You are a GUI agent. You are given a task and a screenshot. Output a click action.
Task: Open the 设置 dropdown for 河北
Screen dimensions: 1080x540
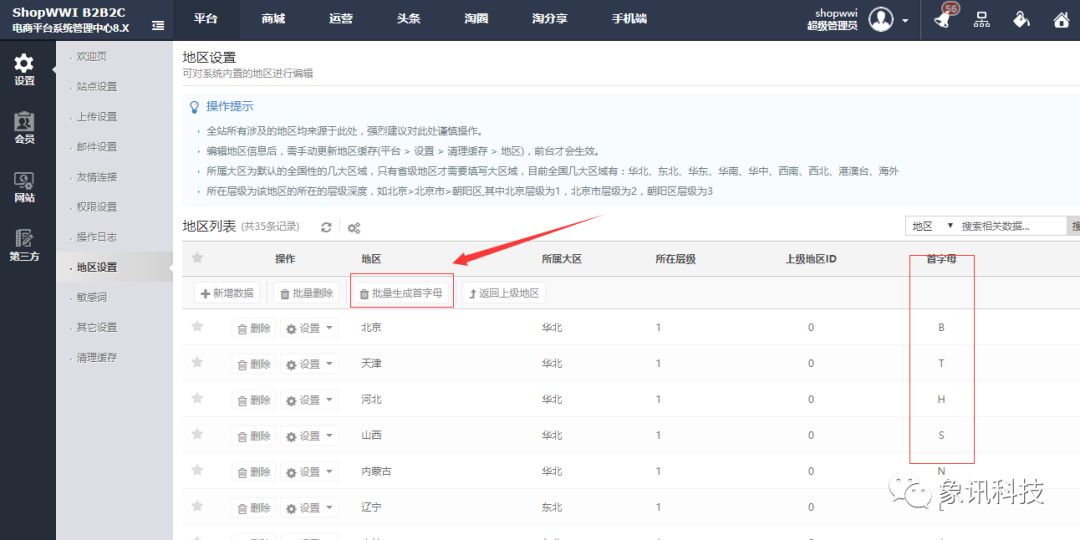pos(309,400)
